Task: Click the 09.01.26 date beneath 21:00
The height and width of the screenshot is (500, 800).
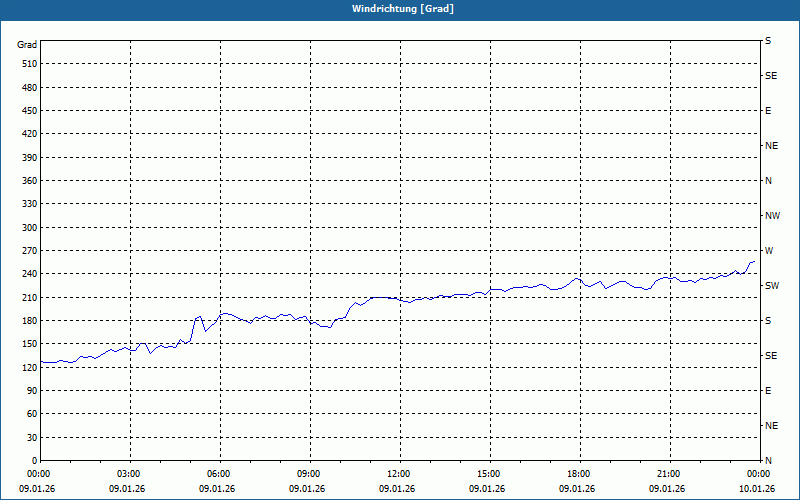Action: pos(667,489)
